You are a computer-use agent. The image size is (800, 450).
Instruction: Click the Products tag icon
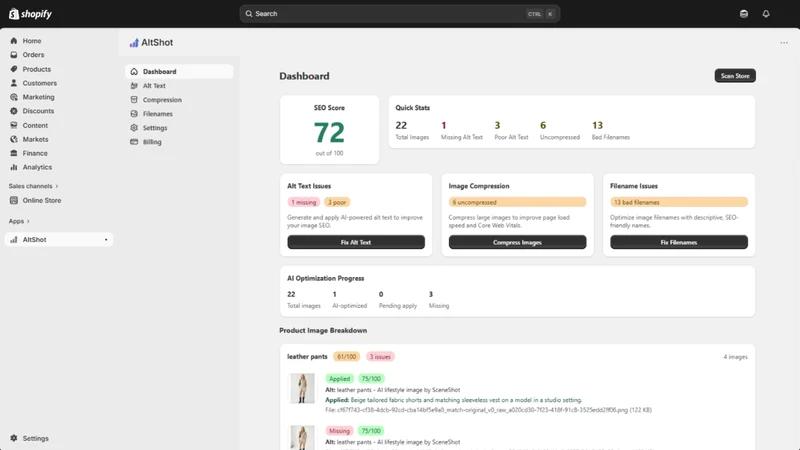[x=14, y=69]
